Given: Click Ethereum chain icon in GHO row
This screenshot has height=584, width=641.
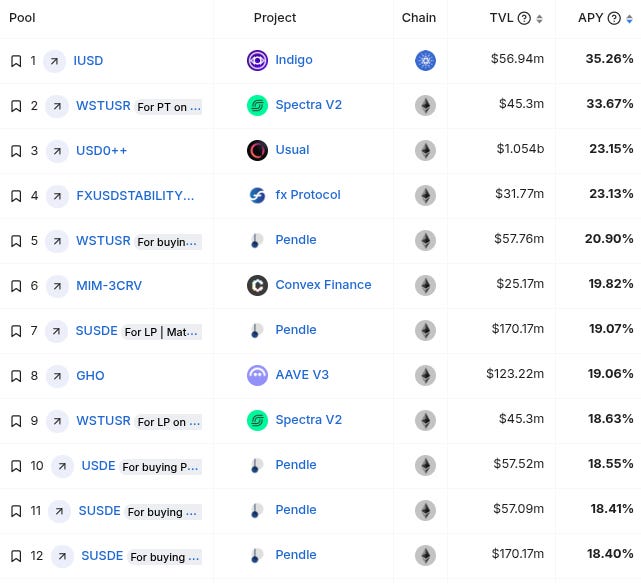Looking at the screenshot, I should 426,375.
